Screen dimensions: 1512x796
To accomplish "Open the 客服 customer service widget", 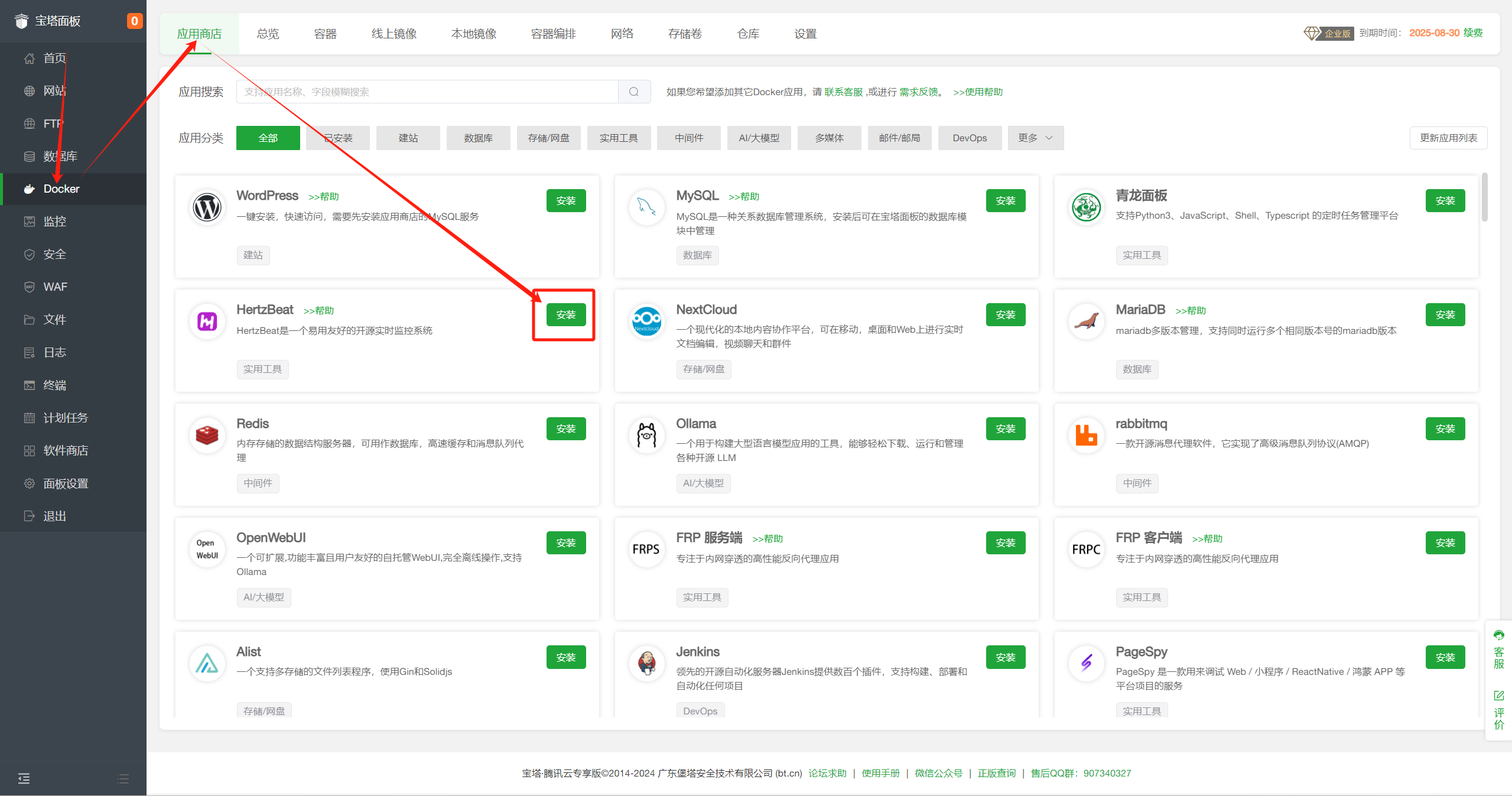I will 1499,649.
